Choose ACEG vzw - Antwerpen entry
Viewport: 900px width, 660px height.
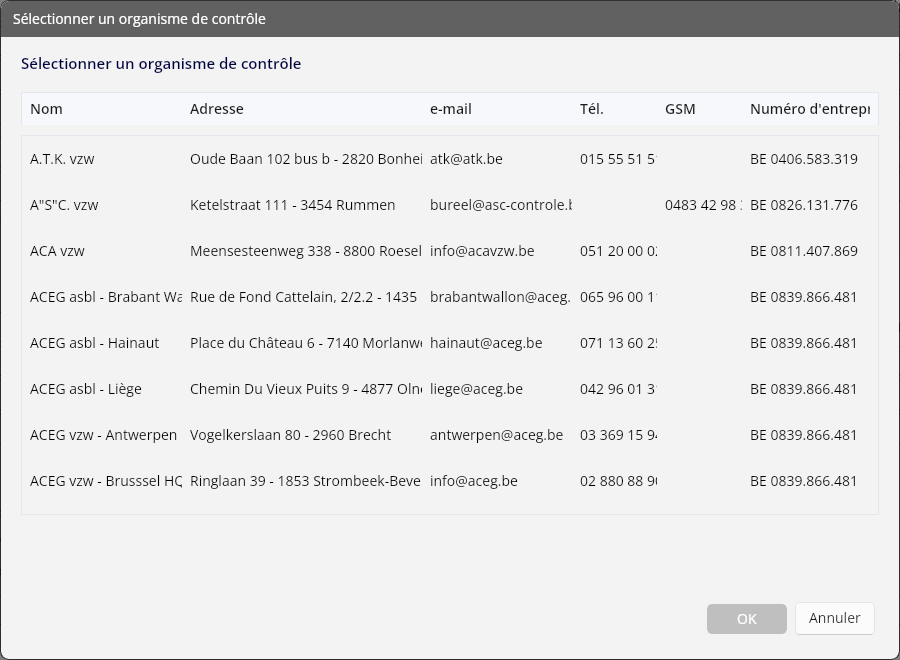[x=449, y=434]
